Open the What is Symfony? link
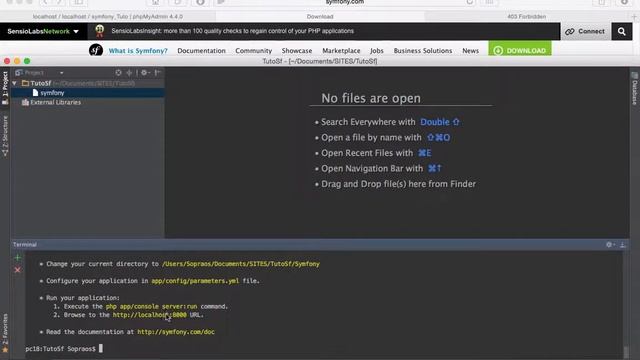This screenshot has height=360, width=640. coord(138,51)
